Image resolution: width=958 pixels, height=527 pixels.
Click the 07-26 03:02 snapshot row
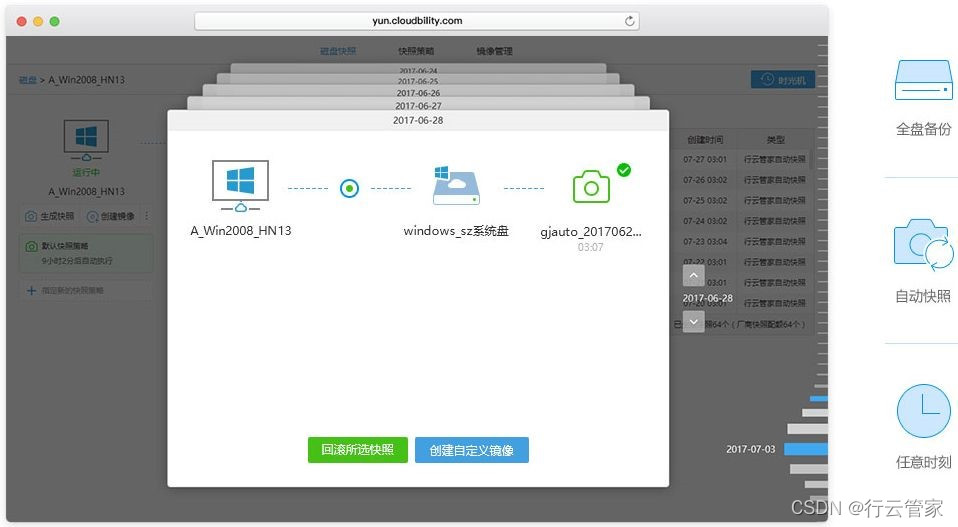tap(742, 180)
